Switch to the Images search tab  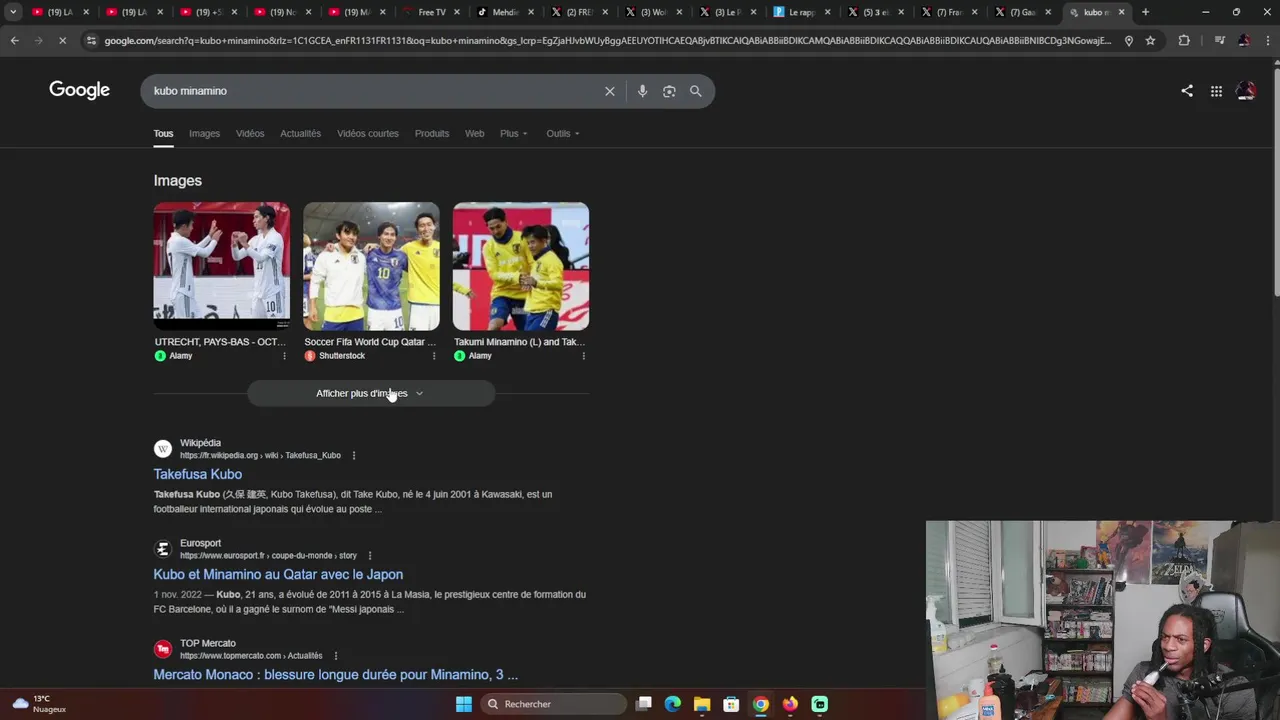coord(204,133)
